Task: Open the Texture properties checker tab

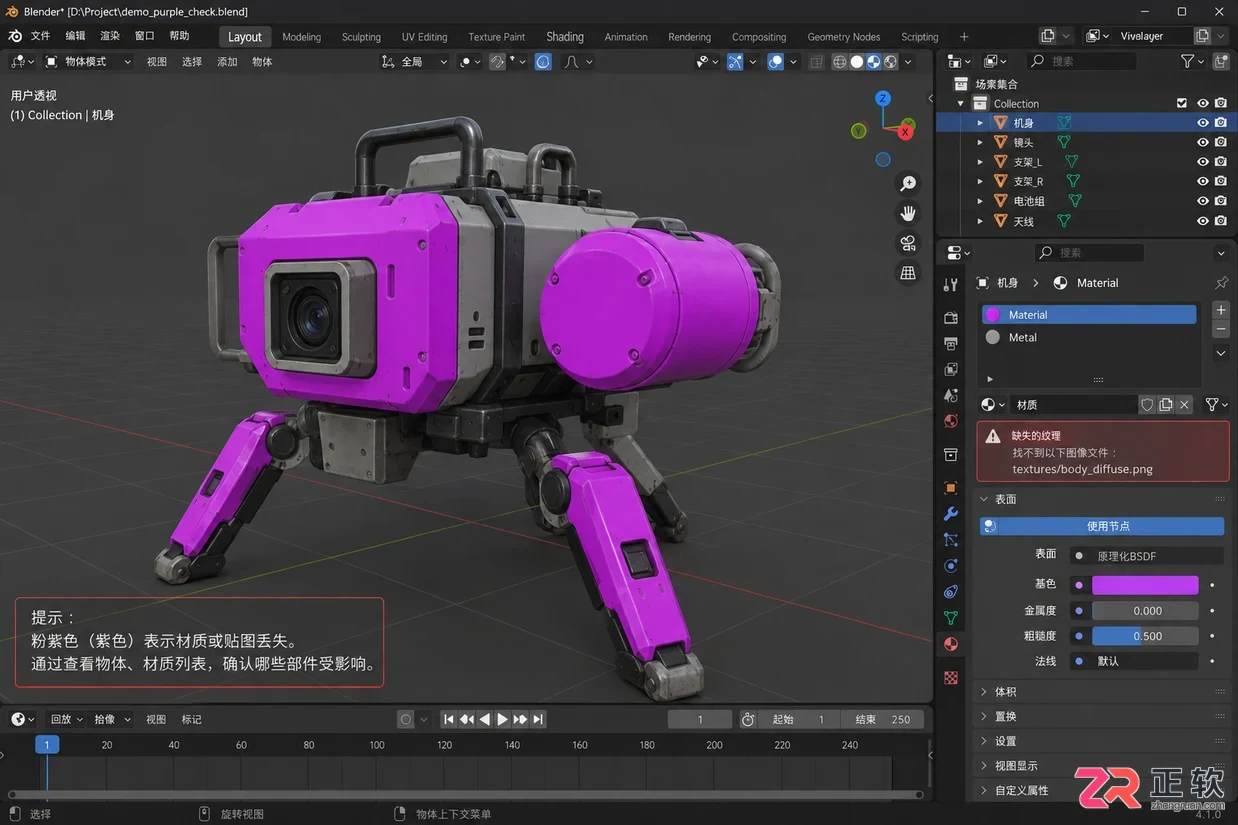Action: point(951,677)
